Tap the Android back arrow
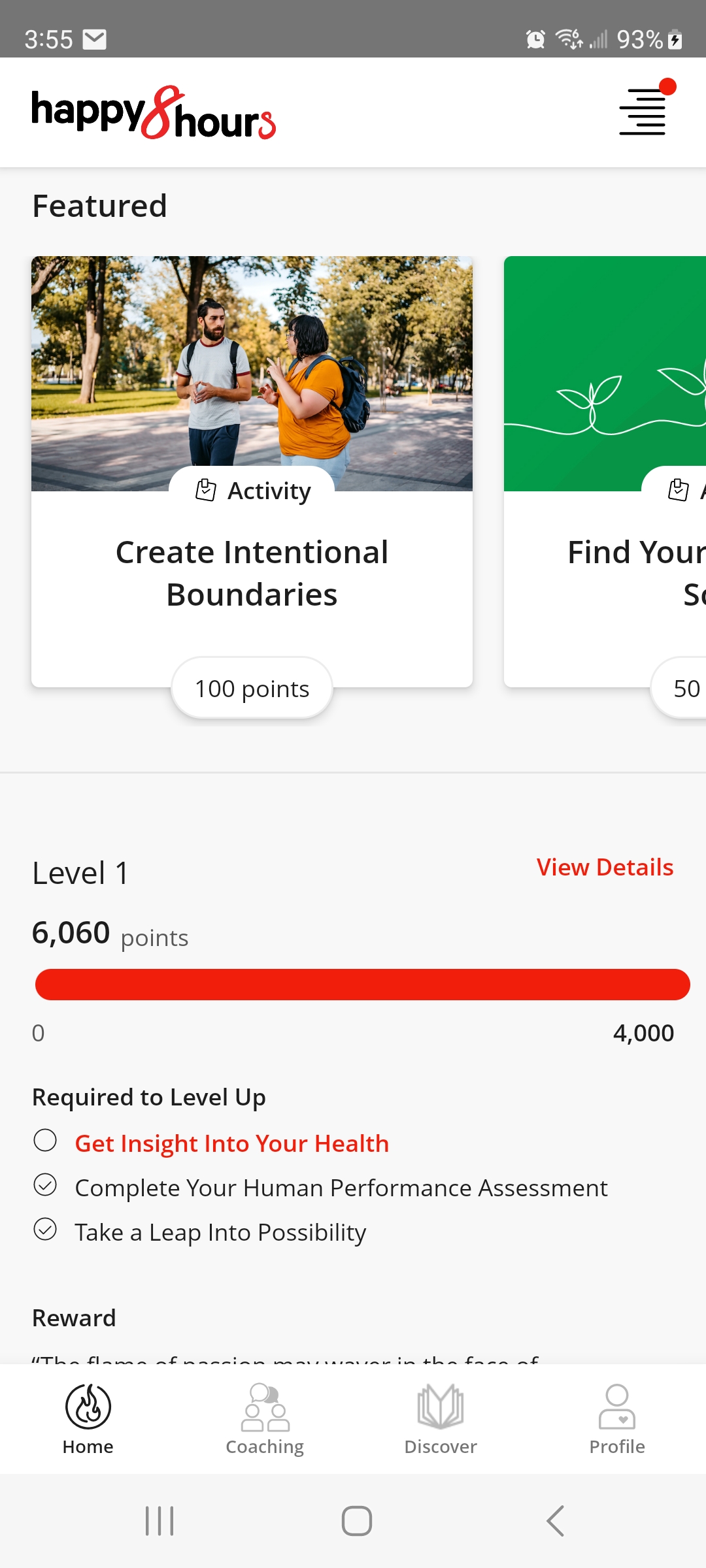 [555, 1521]
